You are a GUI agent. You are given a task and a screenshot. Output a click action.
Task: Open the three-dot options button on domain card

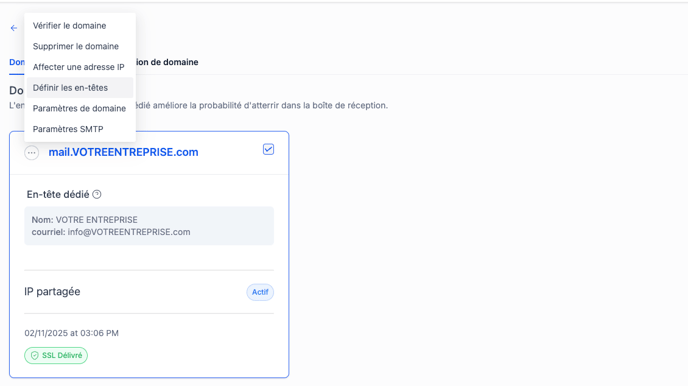coord(32,153)
